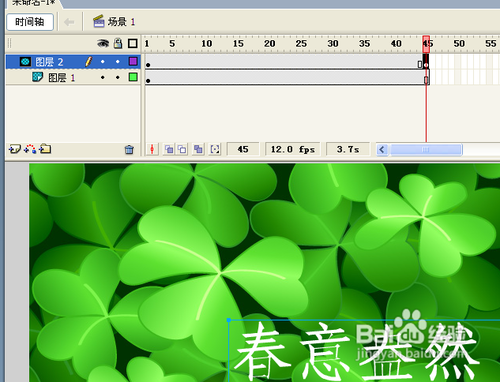
Task: Toggle onion skin outlines button
Action: (x=182, y=149)
